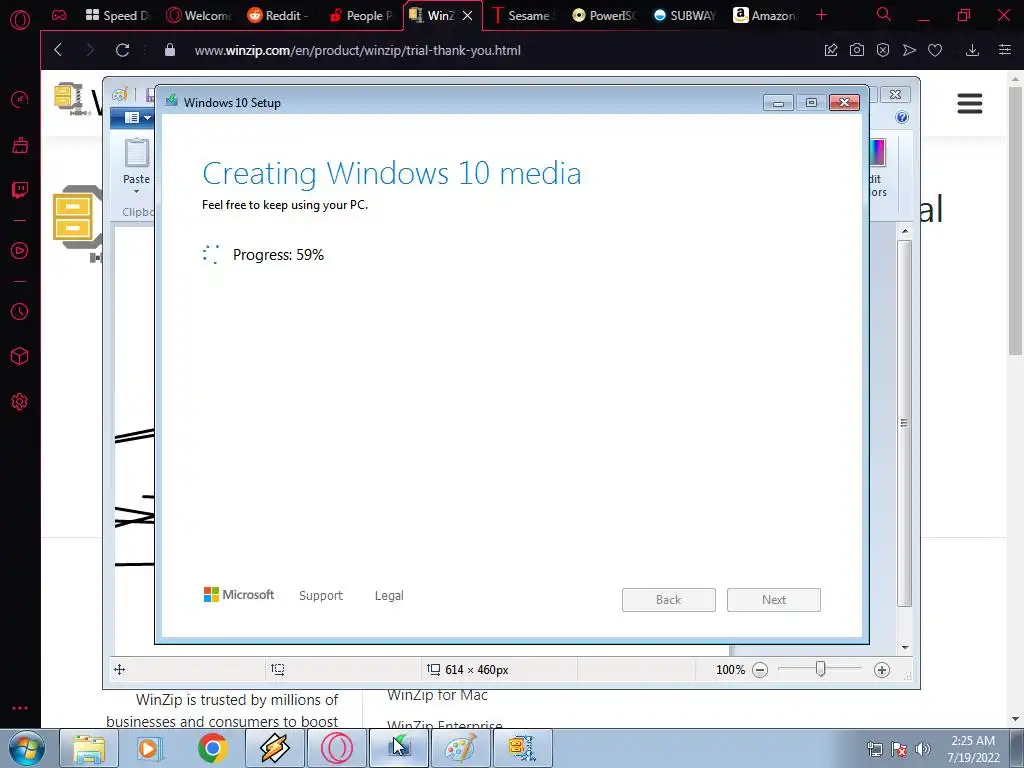Click the search tabs magnifier icon

click(884, 14)
